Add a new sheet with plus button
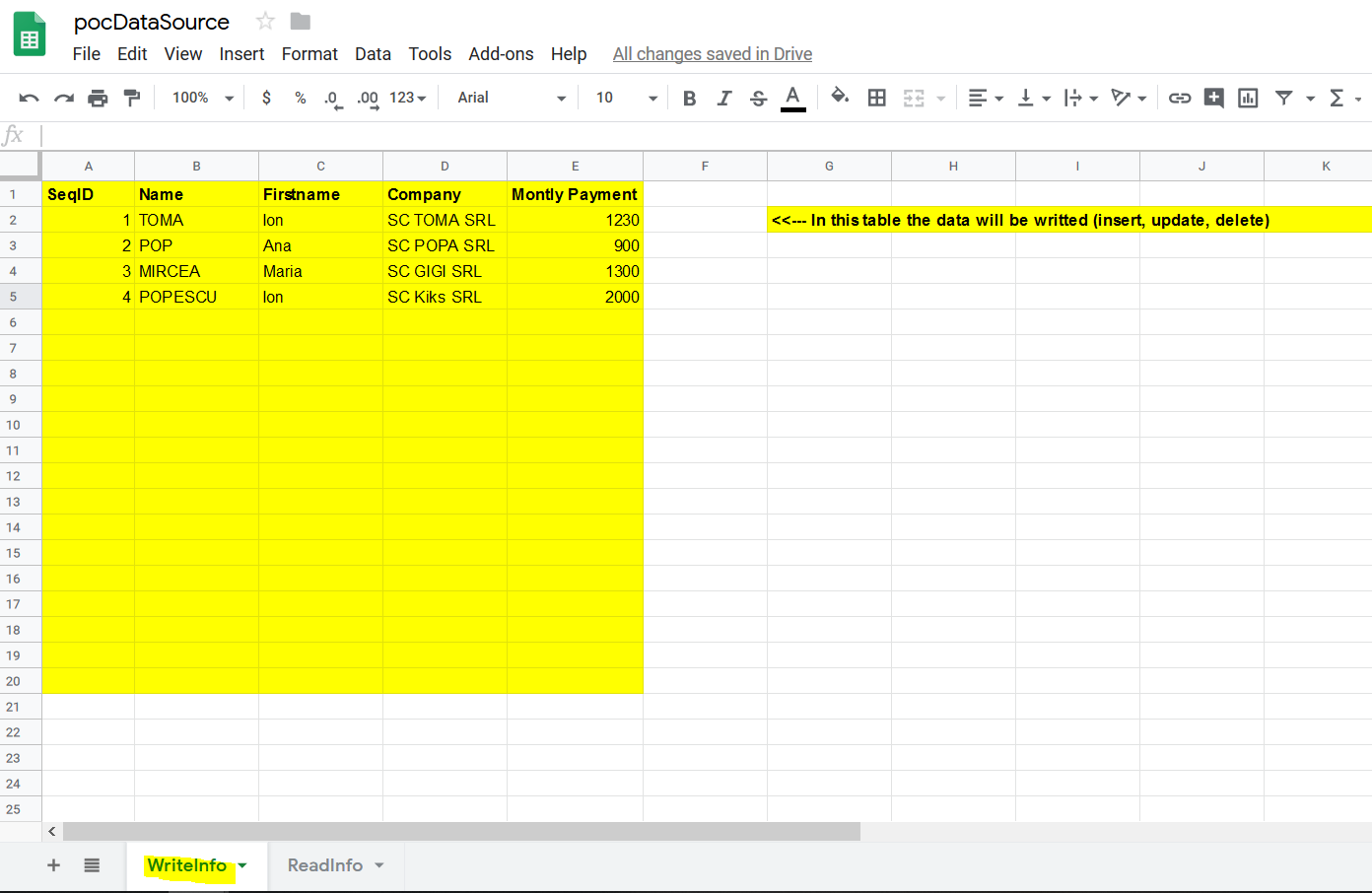This screenshot has height=893, width=1372. tap(53, 865)
